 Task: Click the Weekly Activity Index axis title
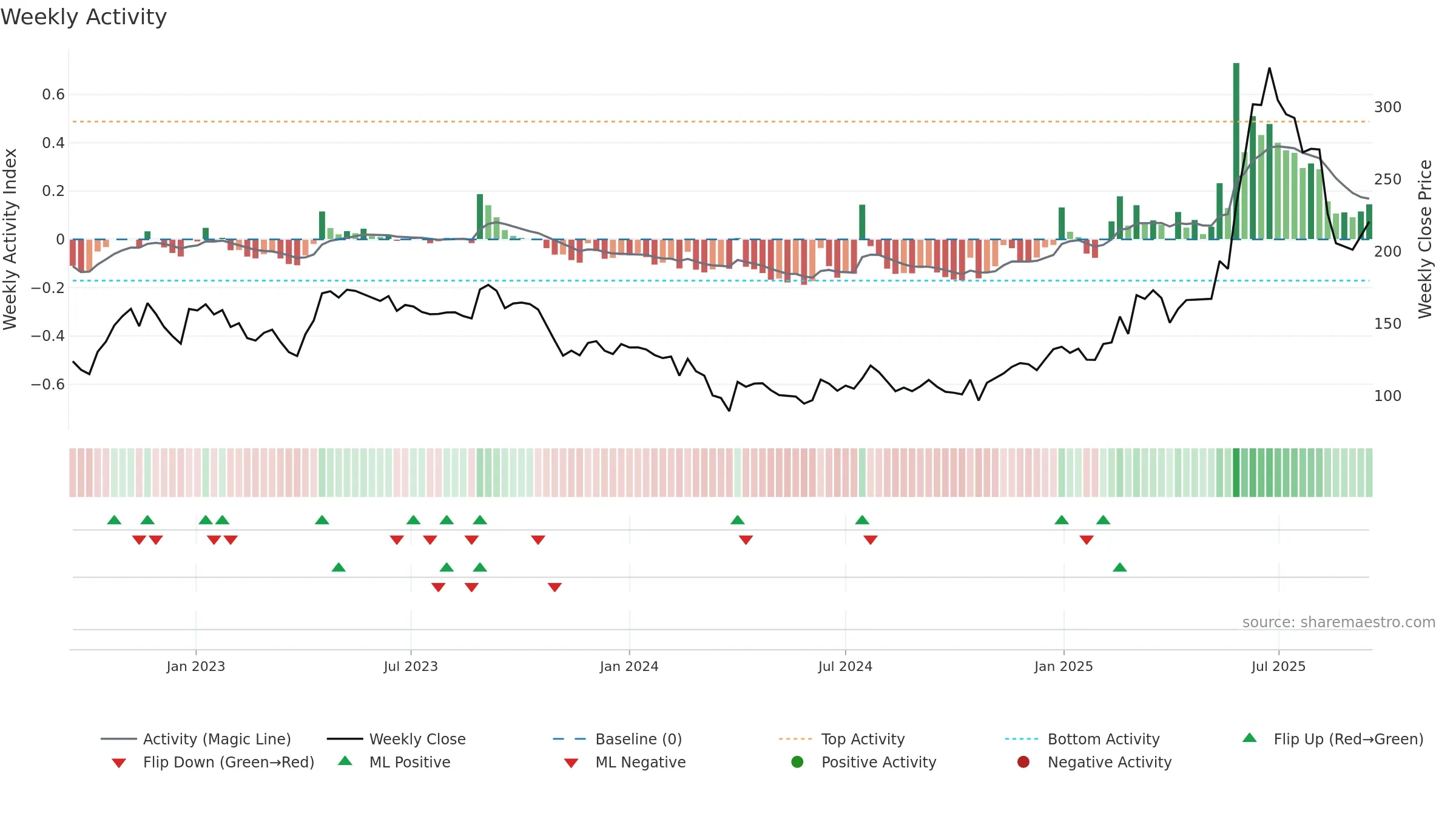pyautogui.click(x=10, y=239)
